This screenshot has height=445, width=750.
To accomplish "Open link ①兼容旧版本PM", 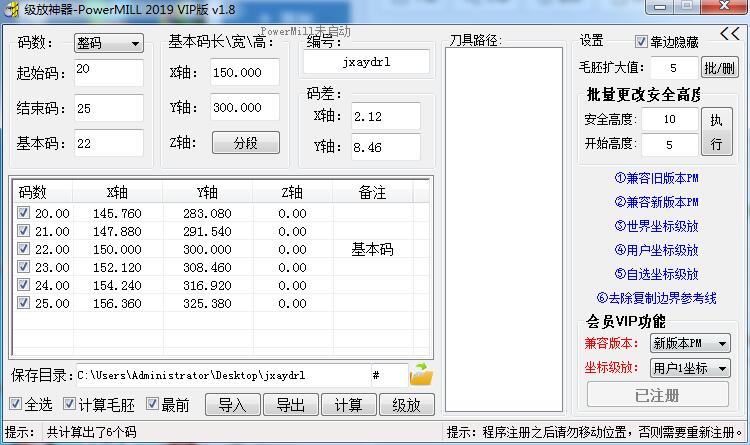I will pyautogui.click(x=657, y=178).
